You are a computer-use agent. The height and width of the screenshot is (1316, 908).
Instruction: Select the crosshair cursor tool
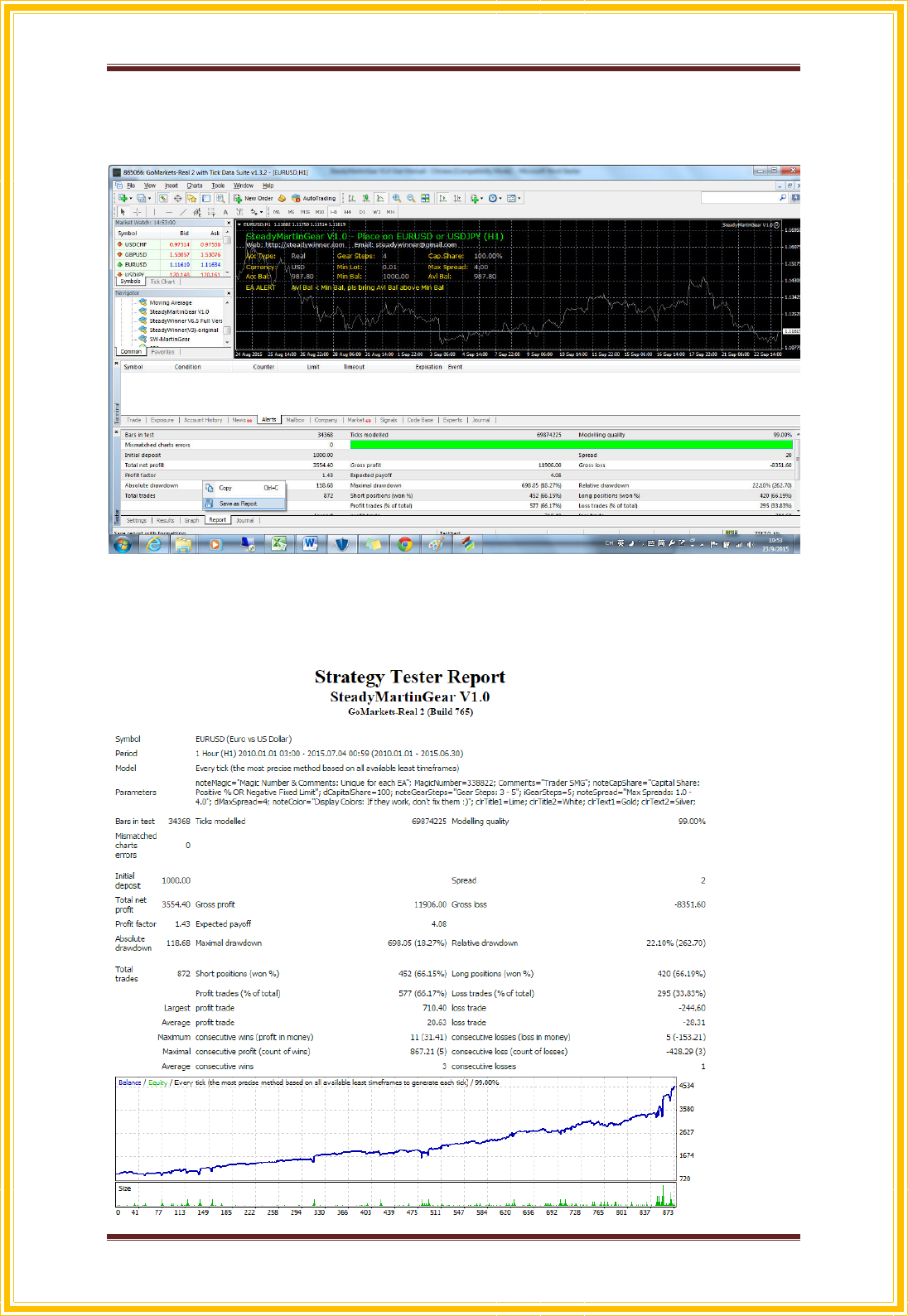pyautogui.click(x=137, y=212)
